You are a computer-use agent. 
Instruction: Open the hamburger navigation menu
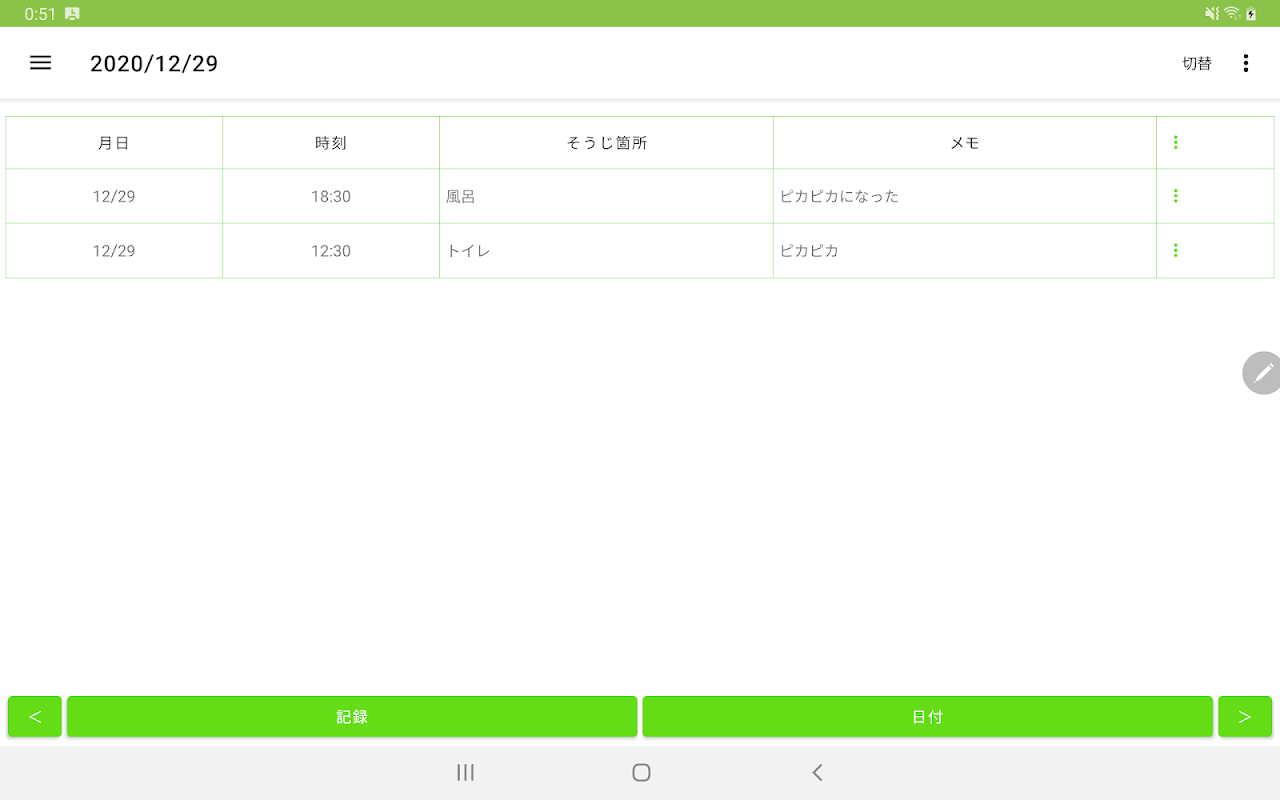40,63
